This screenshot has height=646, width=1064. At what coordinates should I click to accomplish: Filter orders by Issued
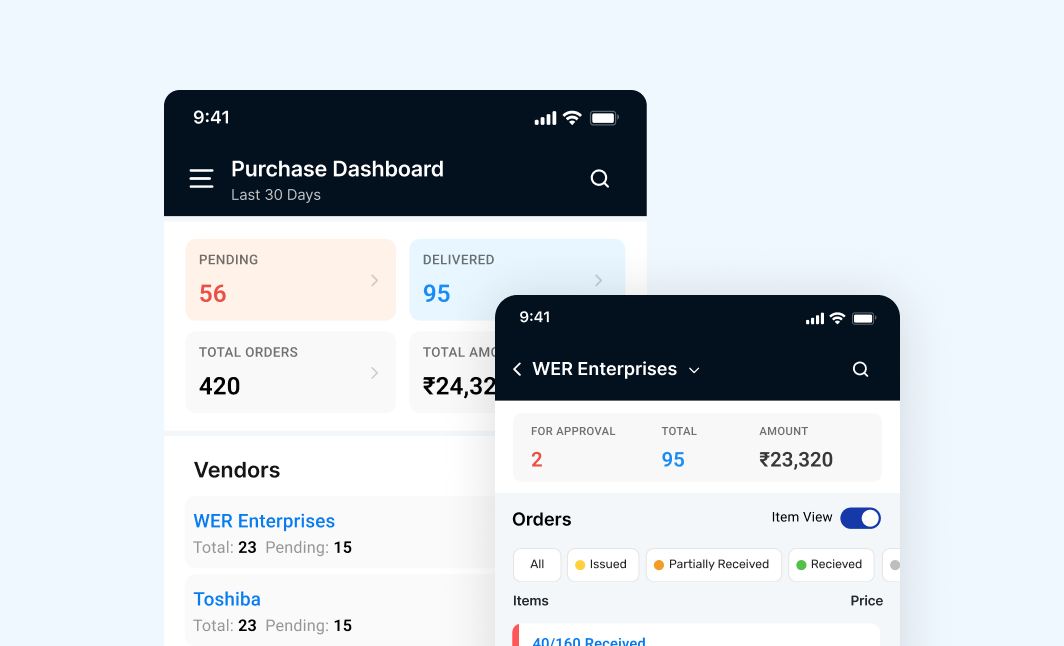603,565
